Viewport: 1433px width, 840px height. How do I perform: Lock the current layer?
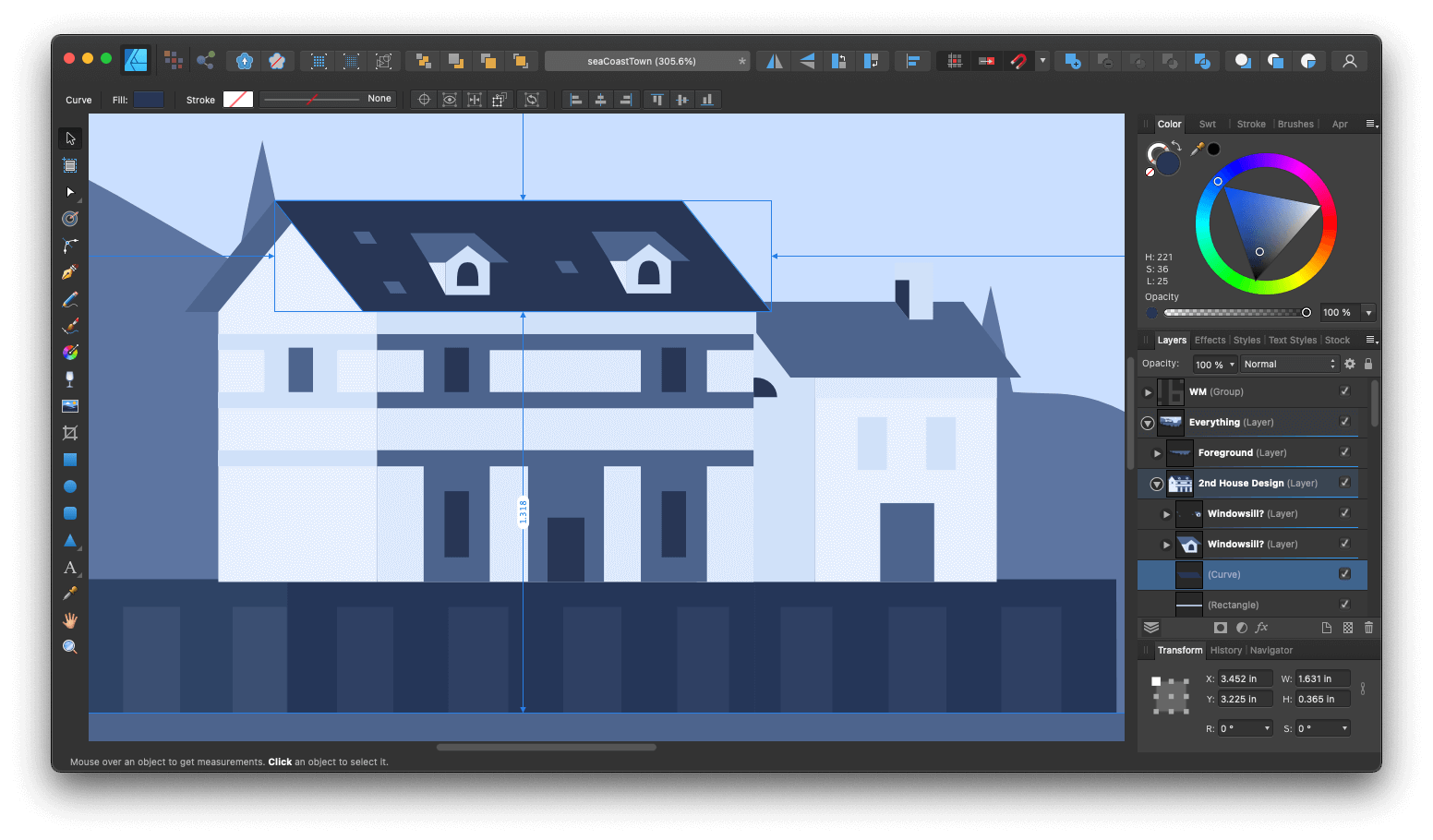coord(1367,363)
